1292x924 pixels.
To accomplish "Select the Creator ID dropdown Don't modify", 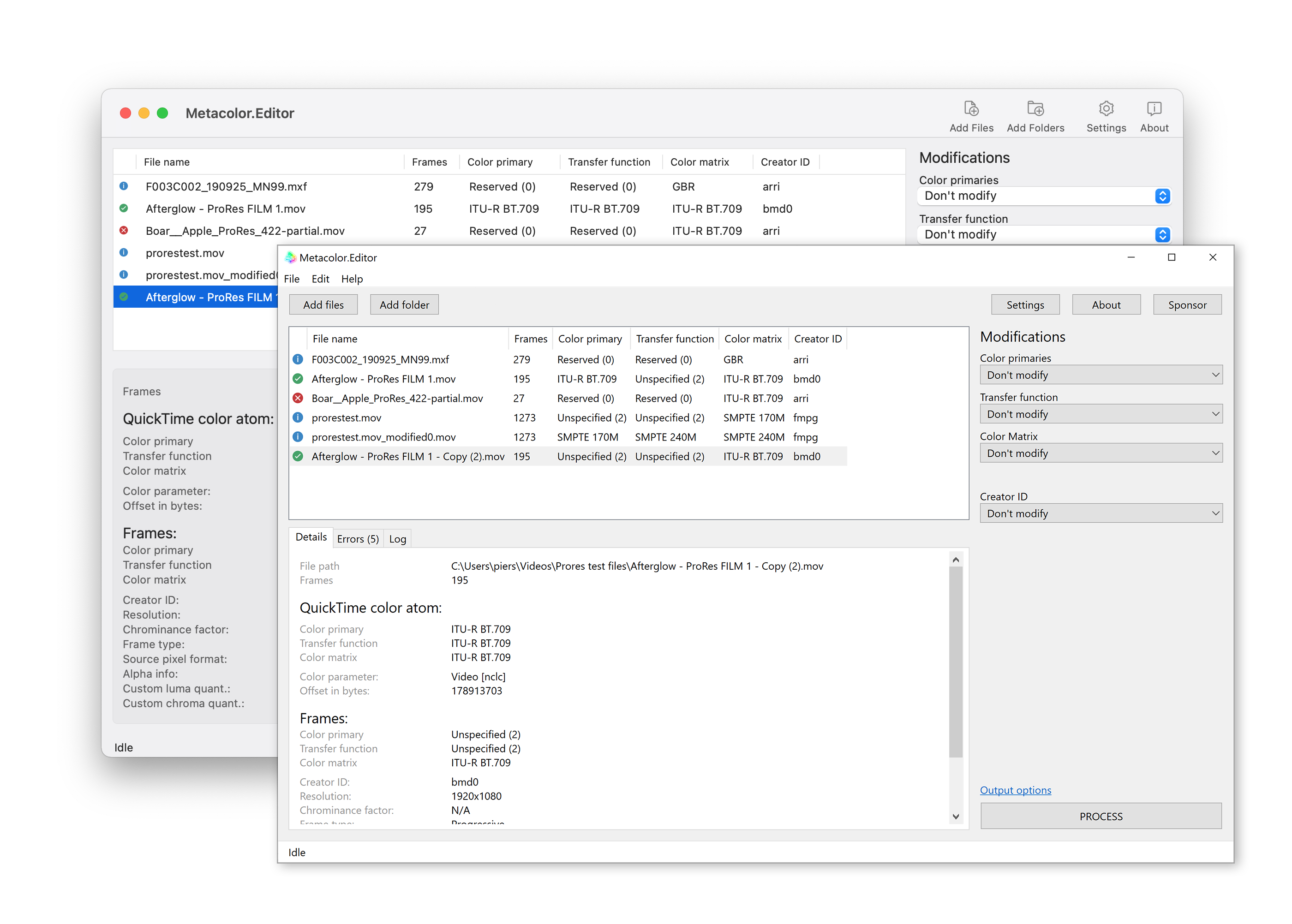I will click(1100, 515).
